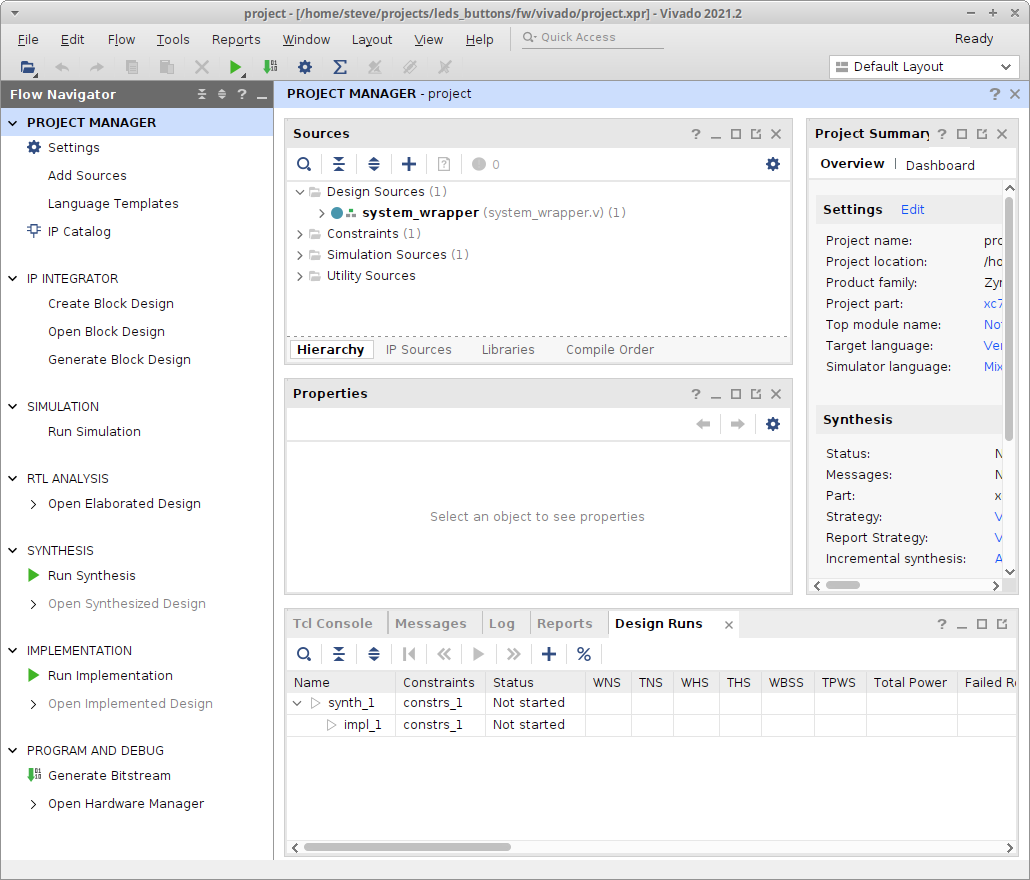The image size is (1030, 880).
Task: Collapse the PROJECT MANAGER section in Flow Navigator
Action: click(x=13, y=123)
